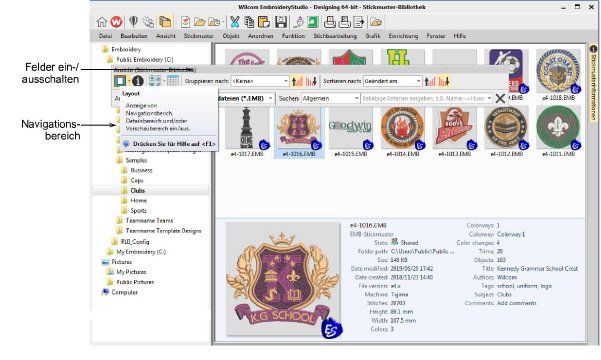The width and height of the screenshot is (601, 360).
Task: Click the Add comments field
Action: (516, 303)
